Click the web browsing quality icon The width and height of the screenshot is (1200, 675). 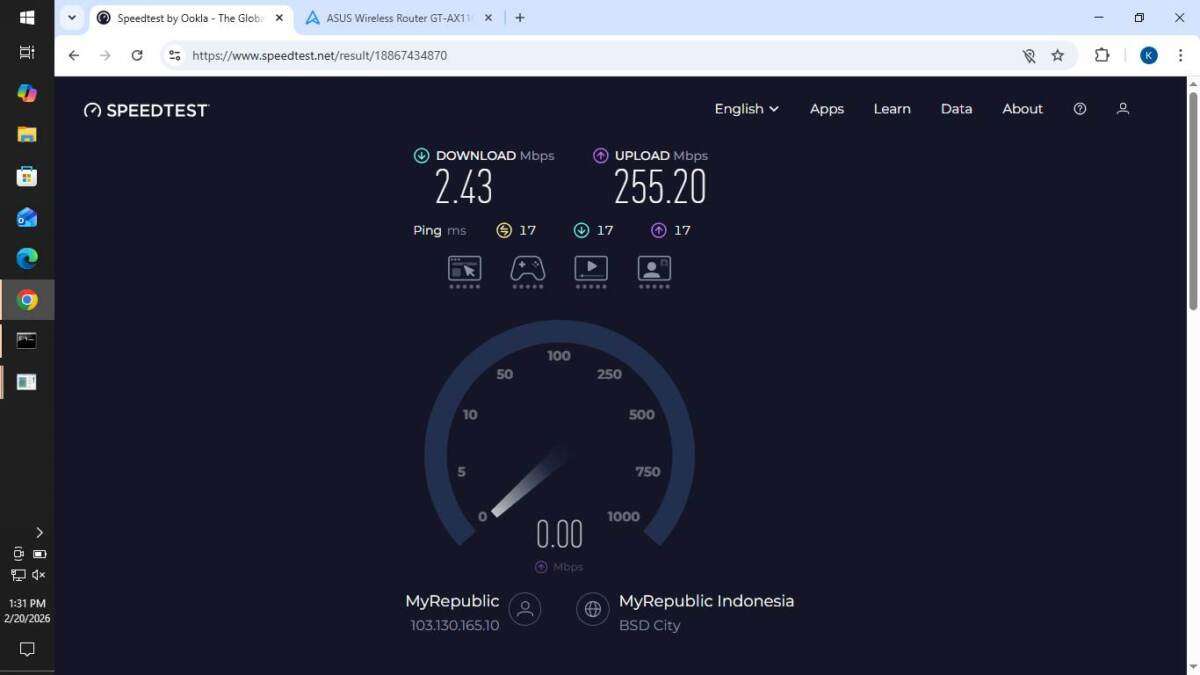464,268
